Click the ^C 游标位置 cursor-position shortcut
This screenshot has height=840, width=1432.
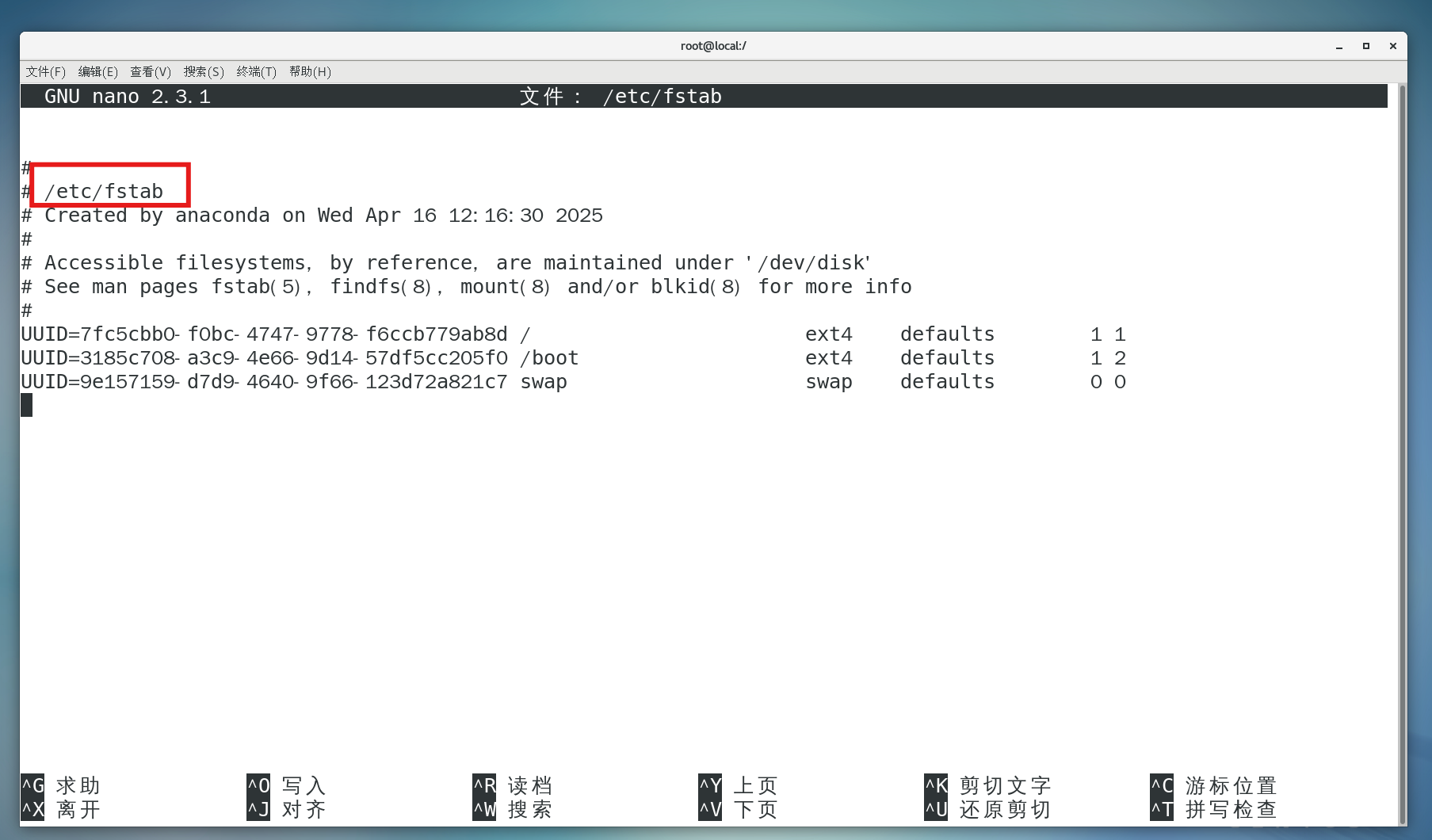pyautogui.click(x=1212, y=785)
